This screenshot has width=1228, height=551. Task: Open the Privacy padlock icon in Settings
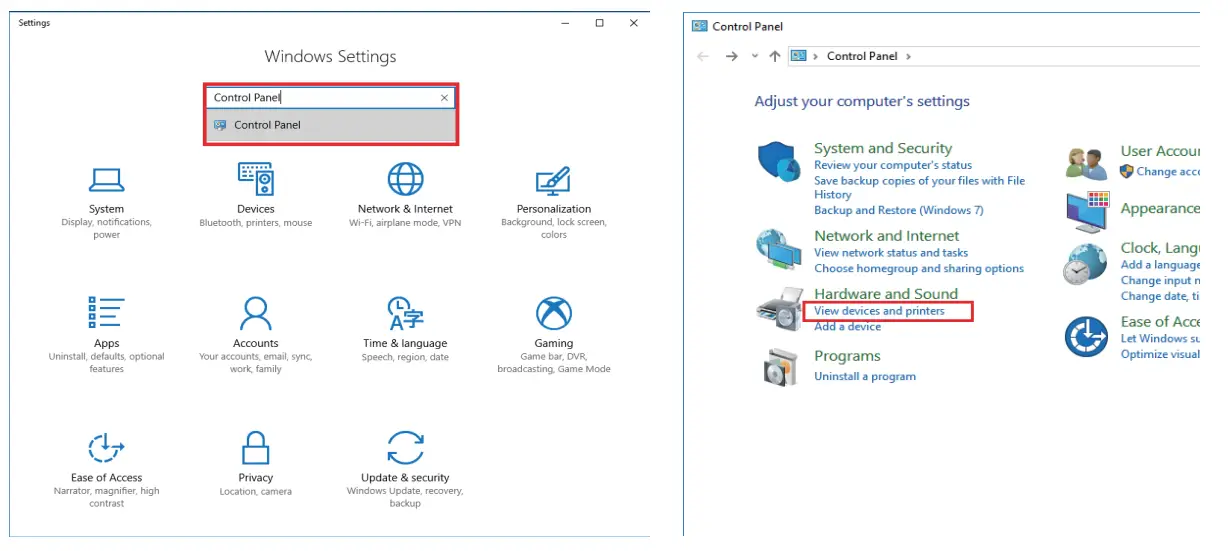click(256, 447)
